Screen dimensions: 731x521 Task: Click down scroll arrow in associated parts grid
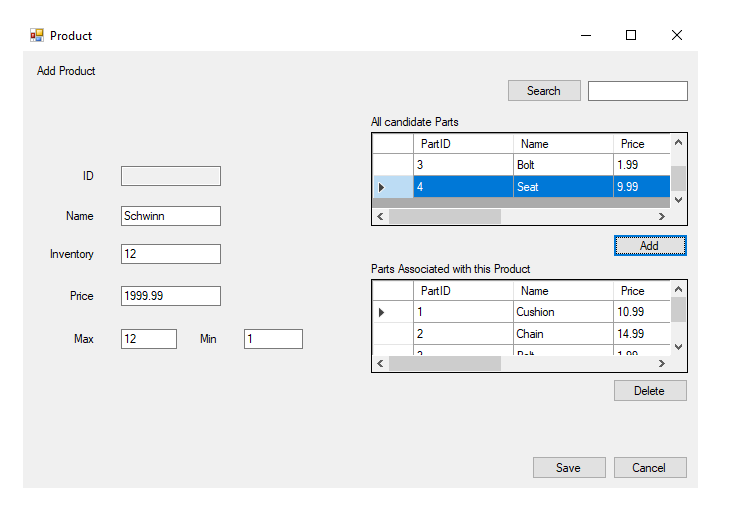click(x=678, y=347)
